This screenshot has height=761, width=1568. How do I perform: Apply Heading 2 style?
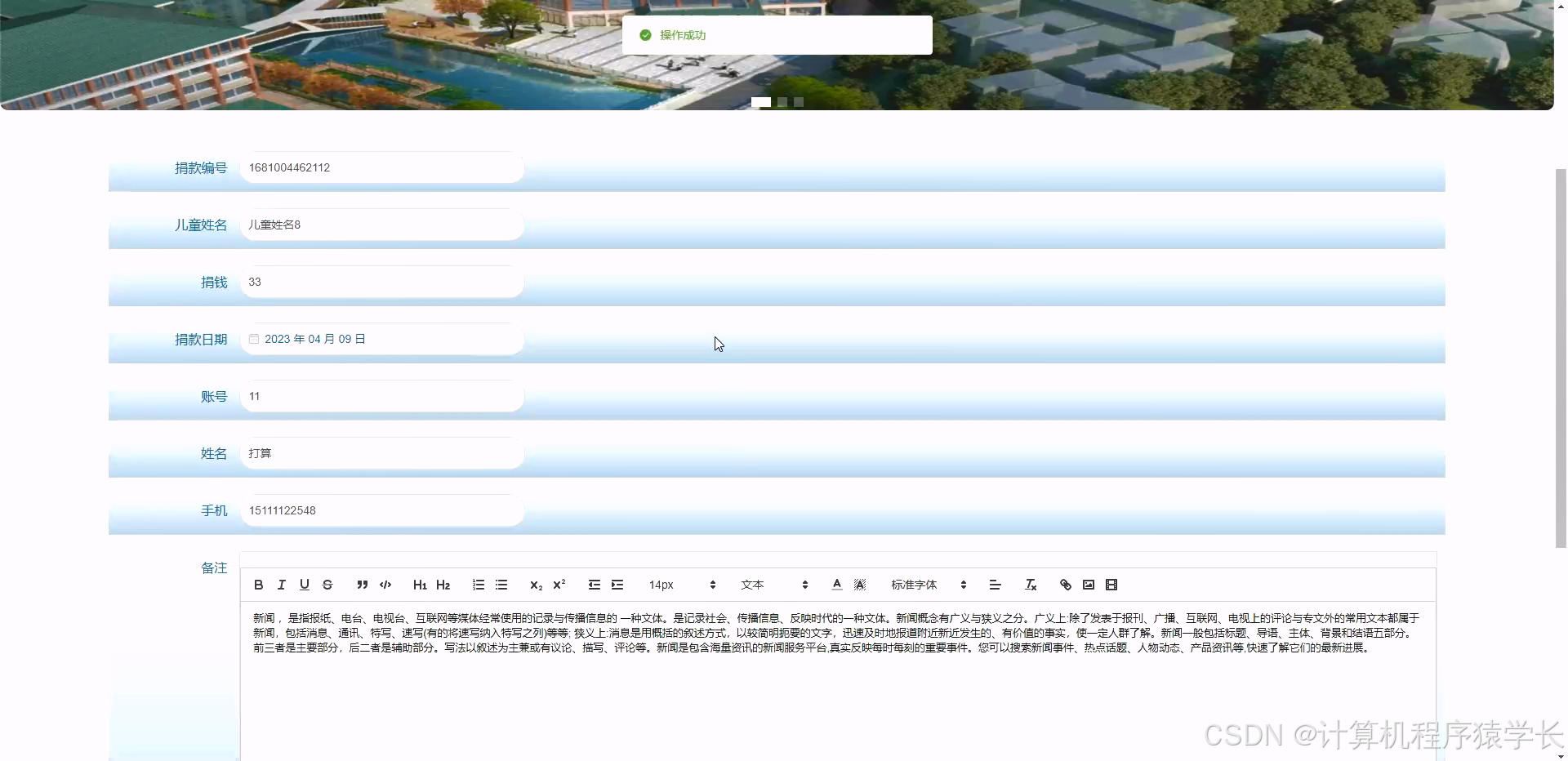443,585
